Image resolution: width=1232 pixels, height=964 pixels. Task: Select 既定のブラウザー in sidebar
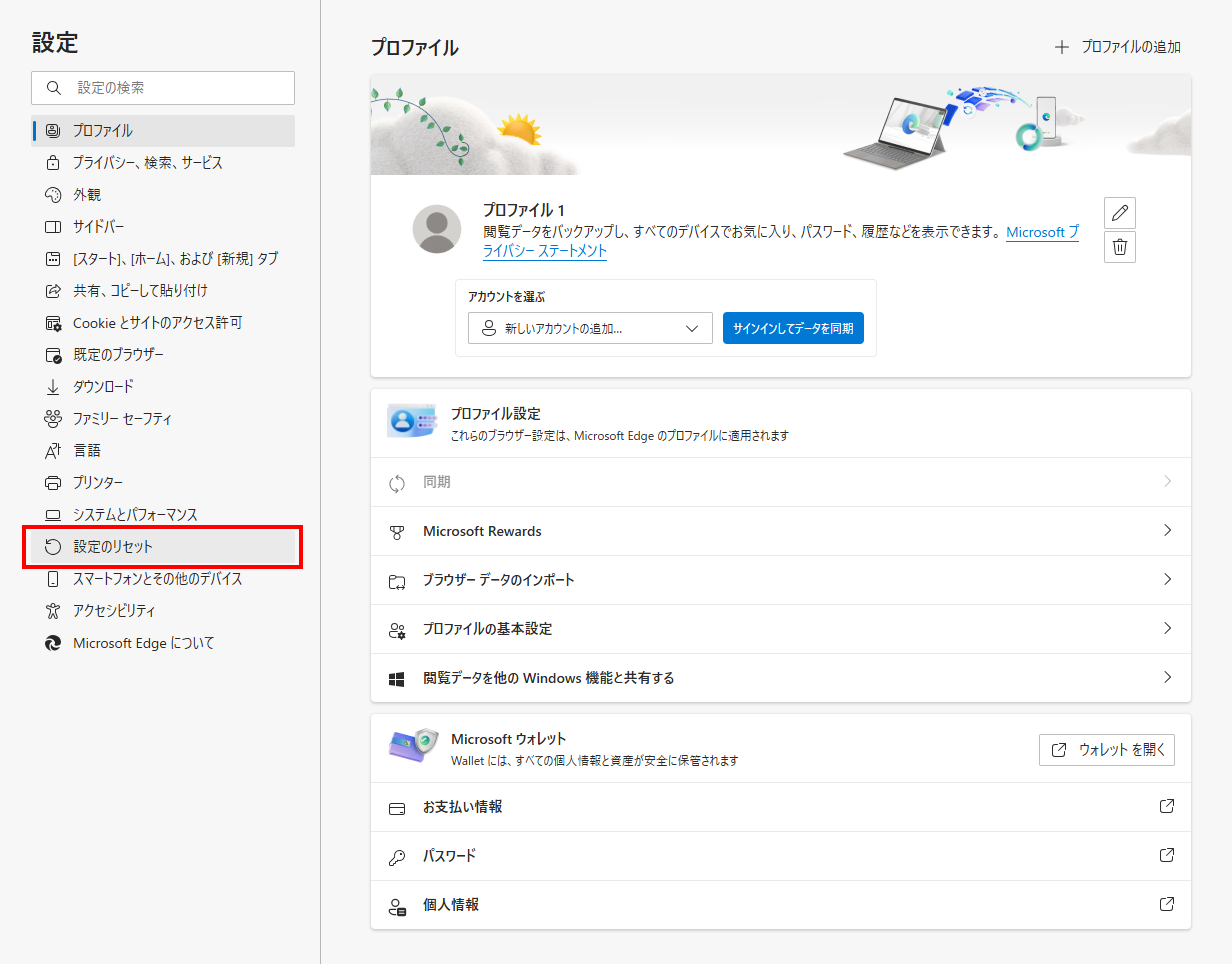pyautogui.click(x=164, y=355)
